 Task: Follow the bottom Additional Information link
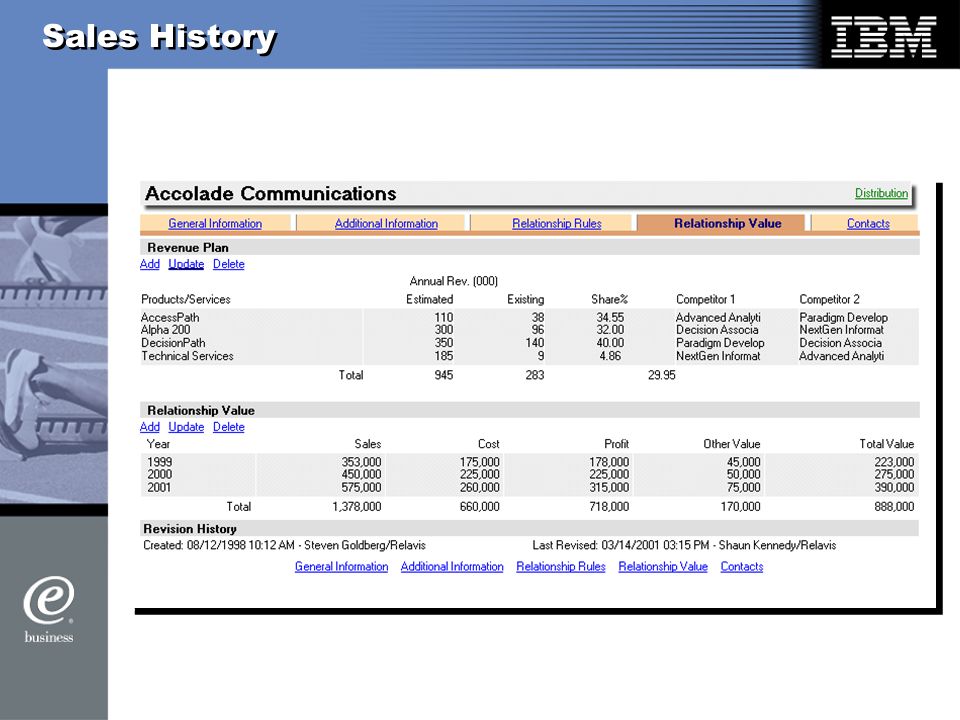pyautogui.click(x=452, y=566)
